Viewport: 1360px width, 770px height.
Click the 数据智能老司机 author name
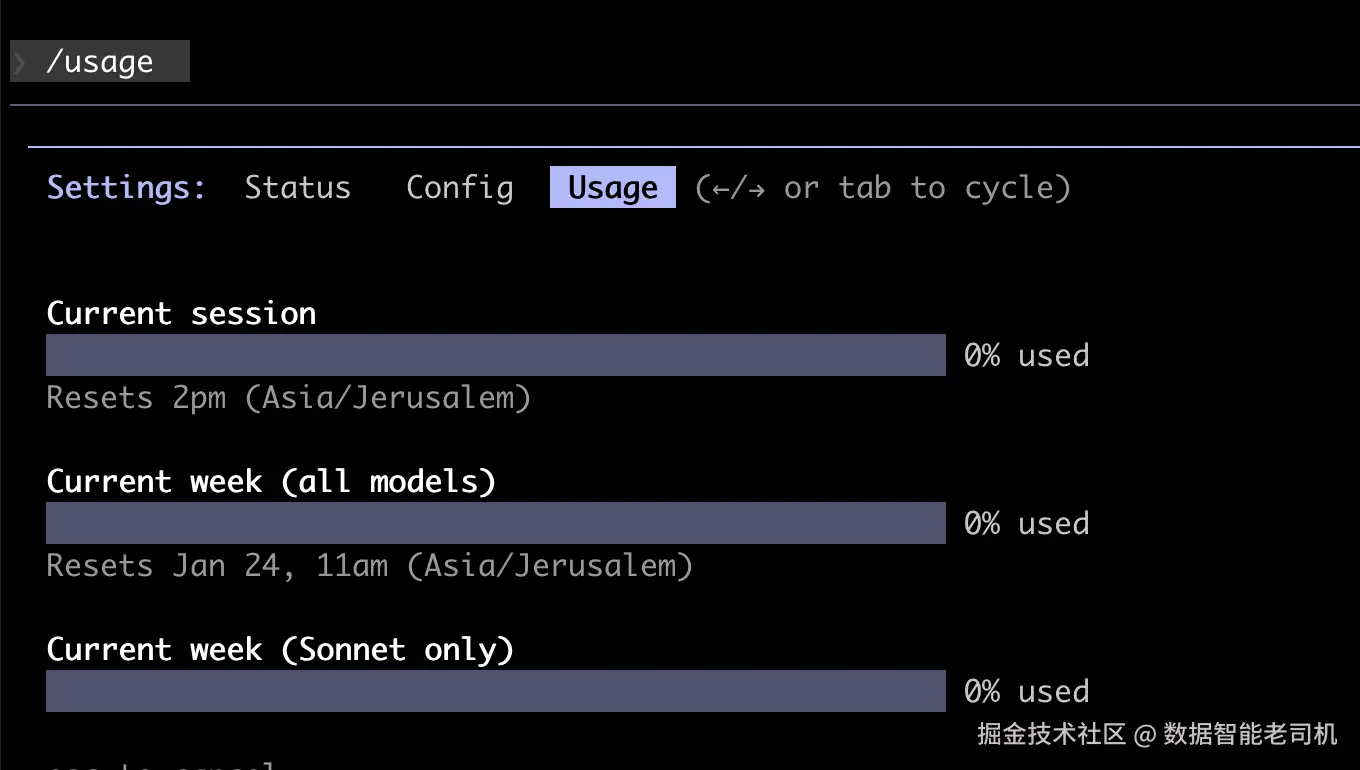[1250, 735]
